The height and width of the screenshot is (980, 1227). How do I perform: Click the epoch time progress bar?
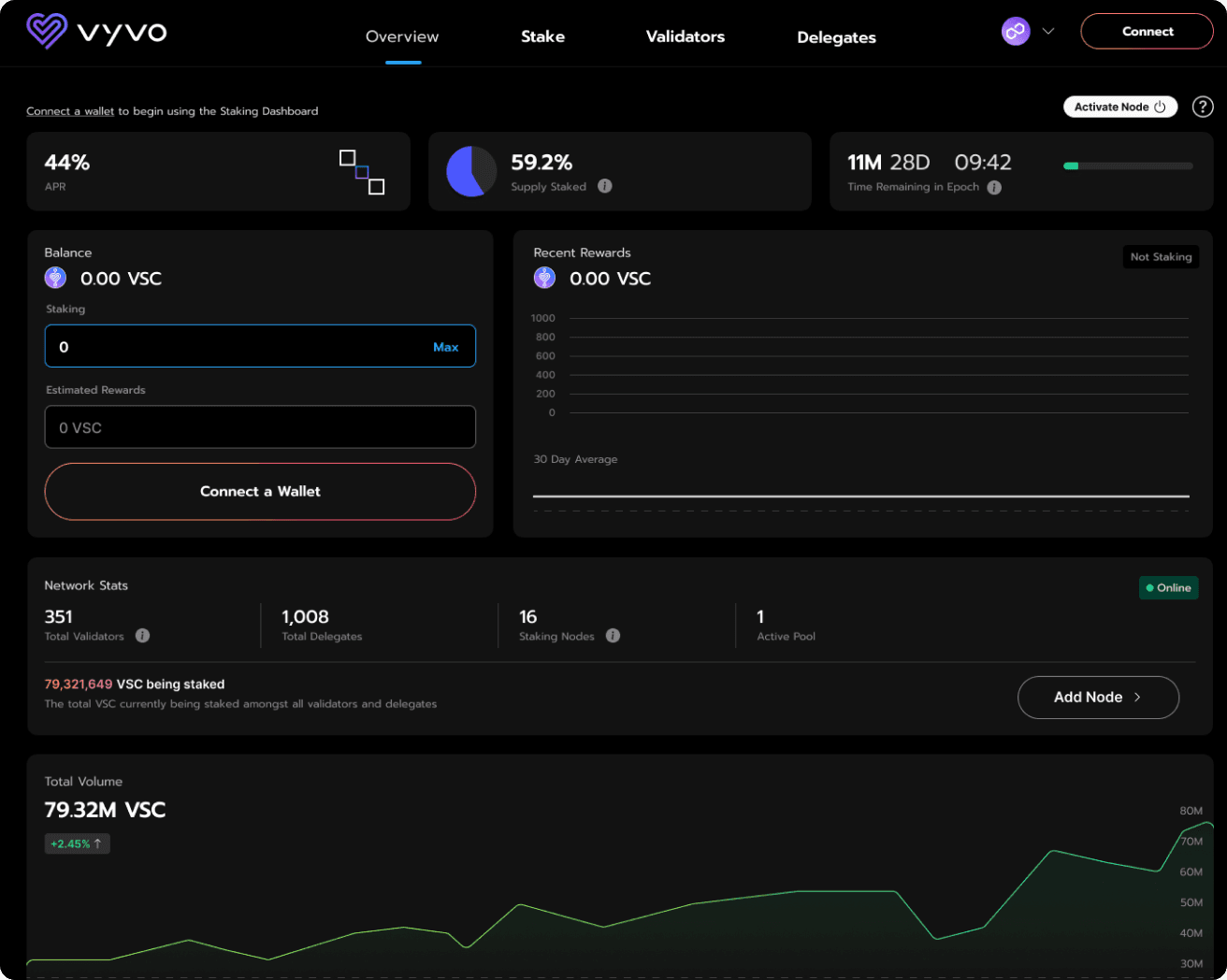(1128, 166)
